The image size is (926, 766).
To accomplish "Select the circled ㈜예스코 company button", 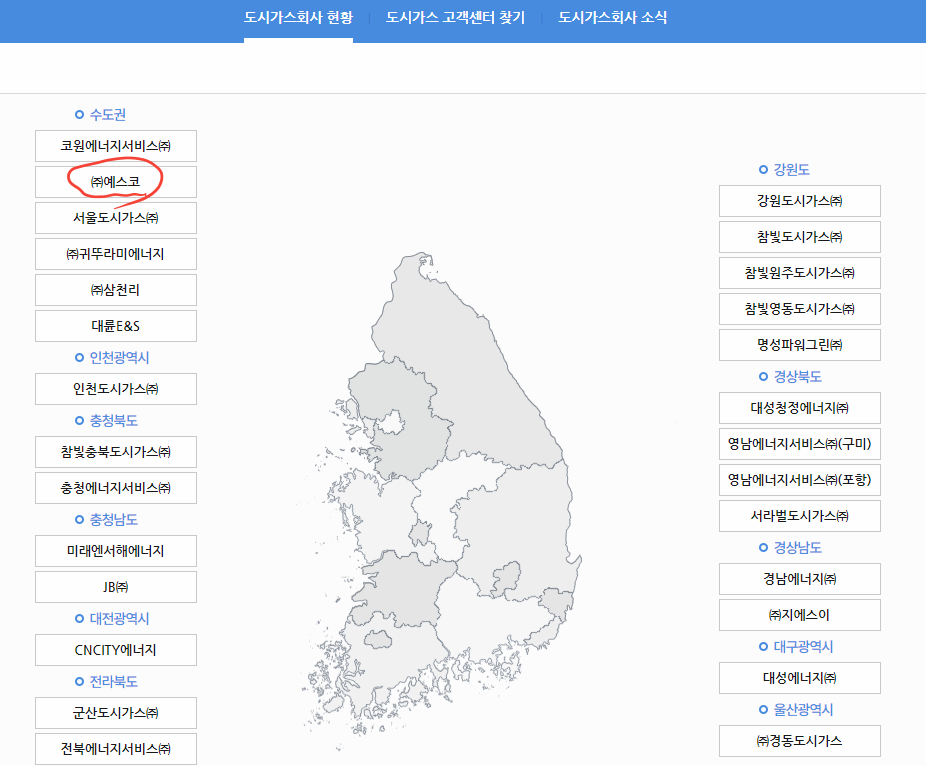I will click(115, 182).
